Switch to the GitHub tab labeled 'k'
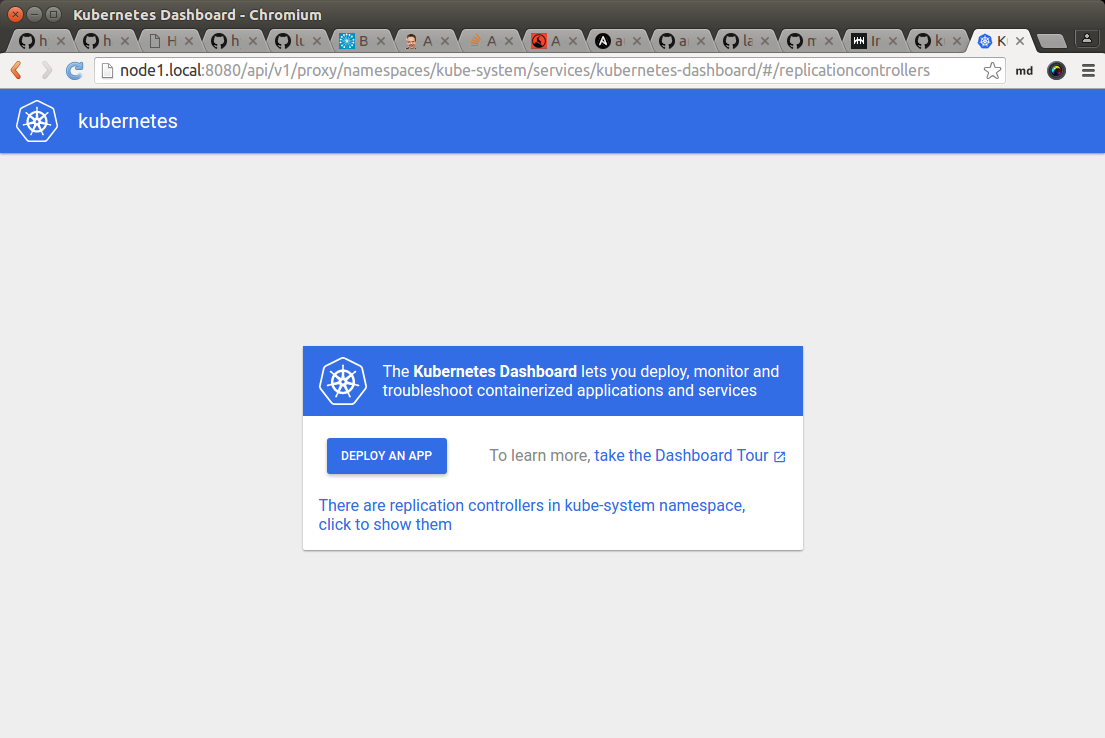Screen dimensions: 1105x738 [939, 41]
